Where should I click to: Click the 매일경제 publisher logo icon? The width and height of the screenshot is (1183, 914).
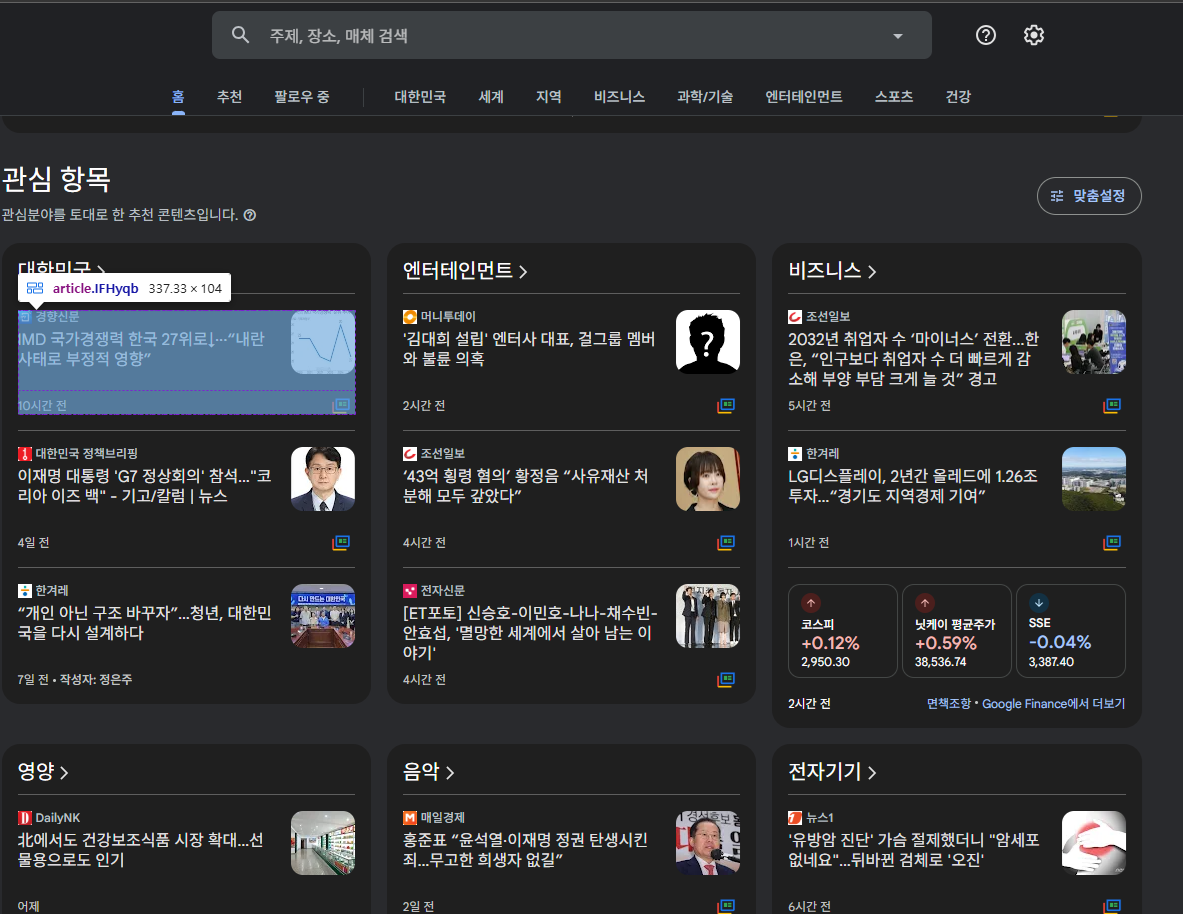click(410, 818)
